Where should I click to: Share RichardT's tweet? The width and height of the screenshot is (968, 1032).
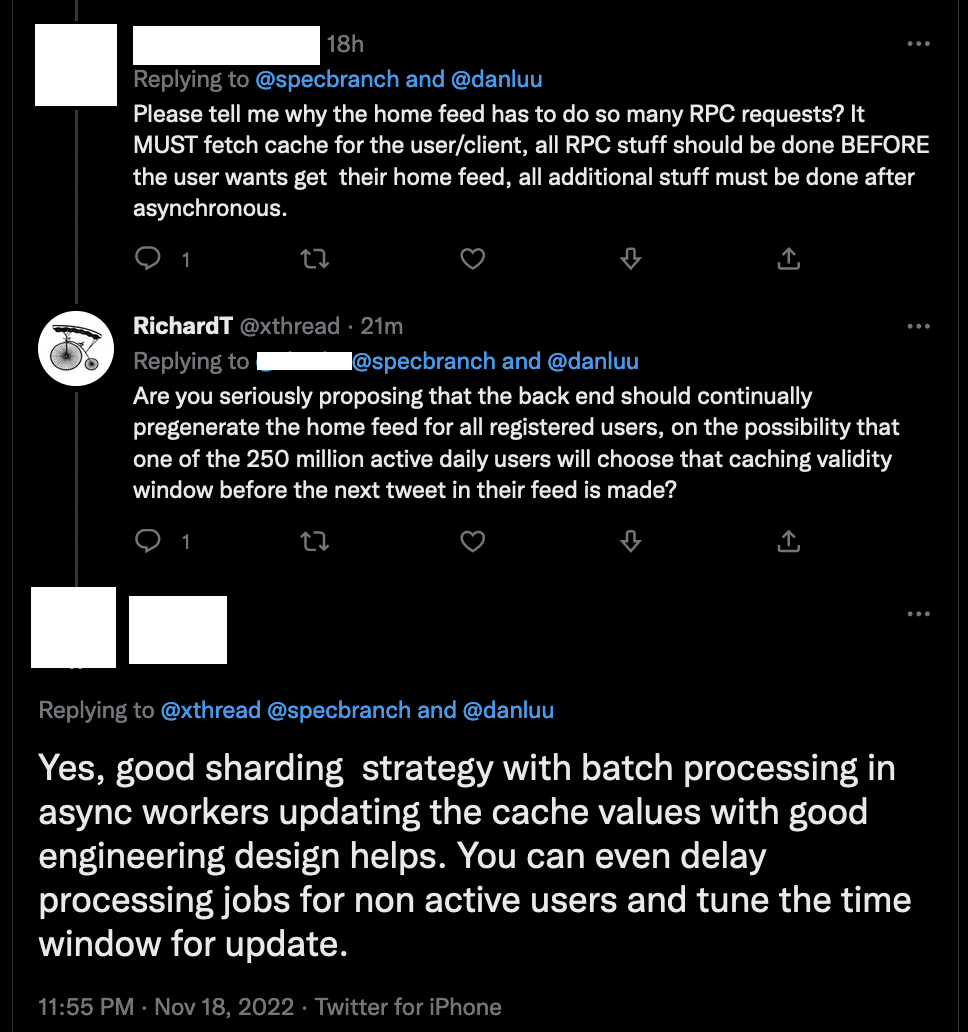[789, 541]
